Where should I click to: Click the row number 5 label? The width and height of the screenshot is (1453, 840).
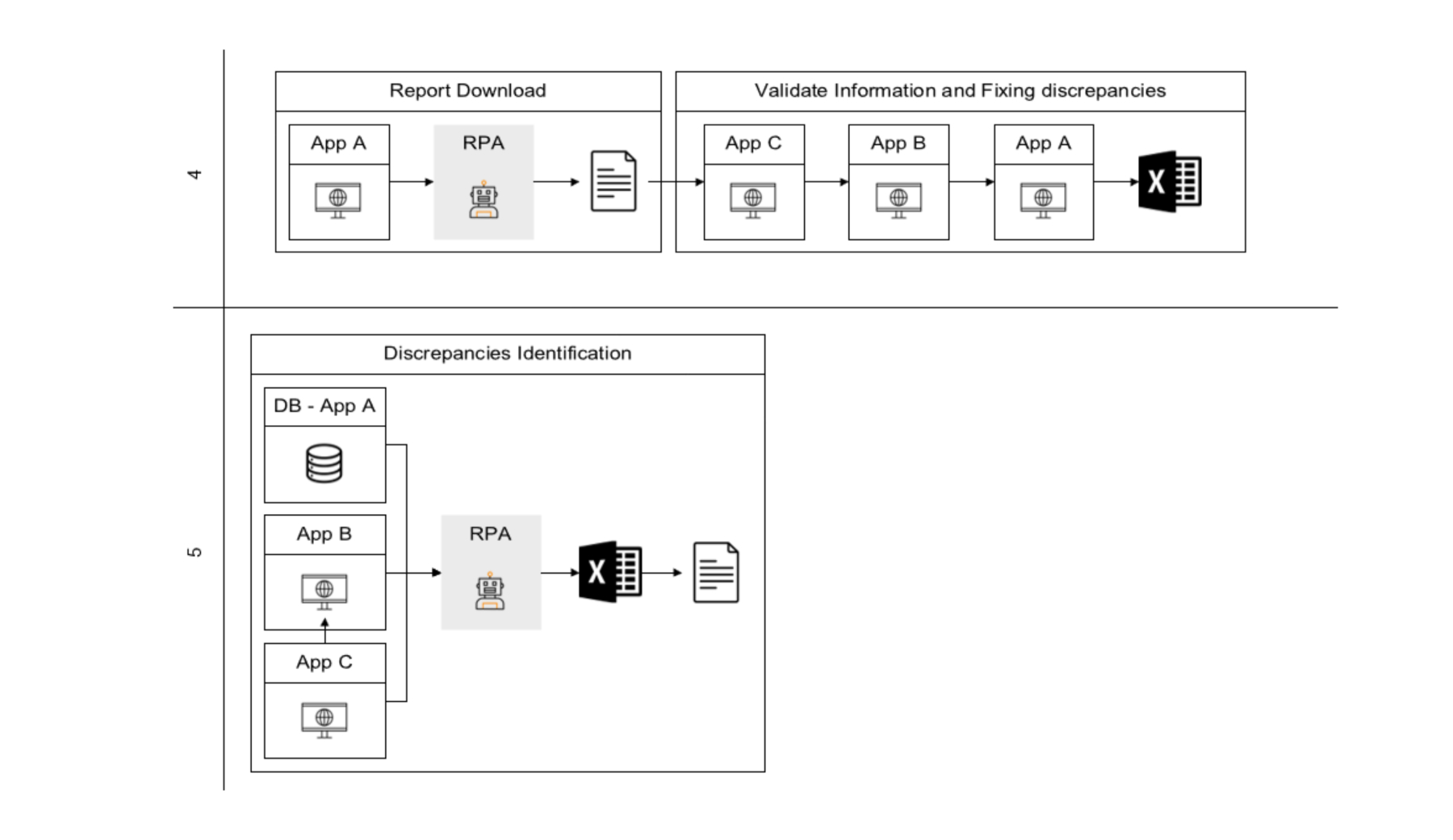pyautogui.click(x=194, y=552)
